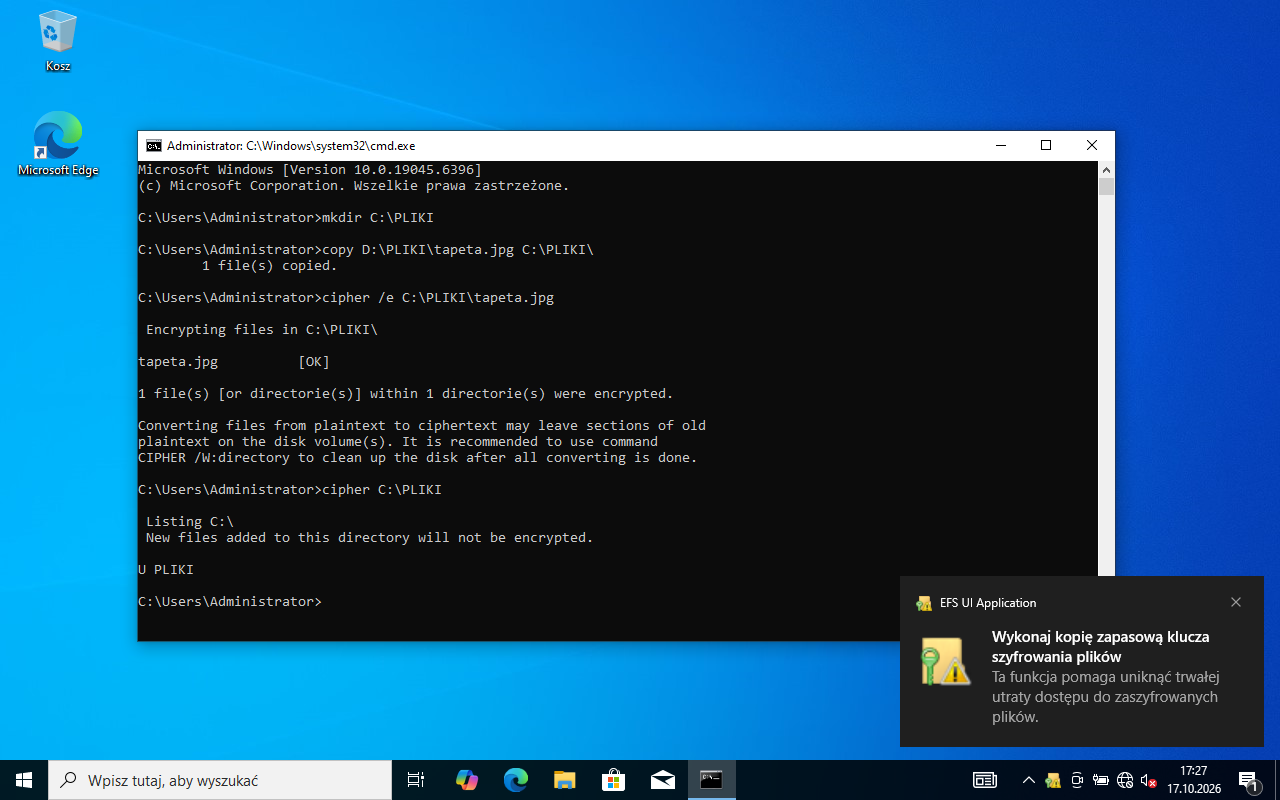This screenshot has height=800, width=1280.
Task: Maximize the Command Prompt window
Action: (1046, 146)
